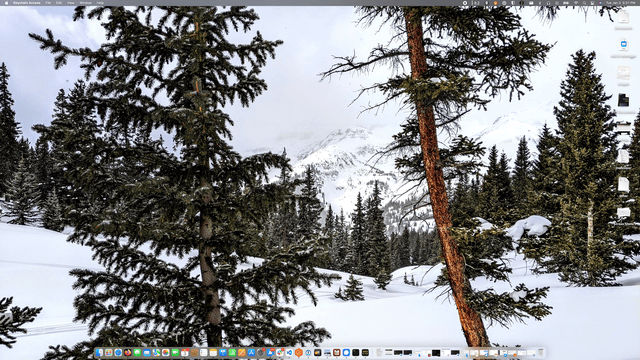The image size is (640, 360).
Task: Launch Keynote from the Dock
Action: 223,352
